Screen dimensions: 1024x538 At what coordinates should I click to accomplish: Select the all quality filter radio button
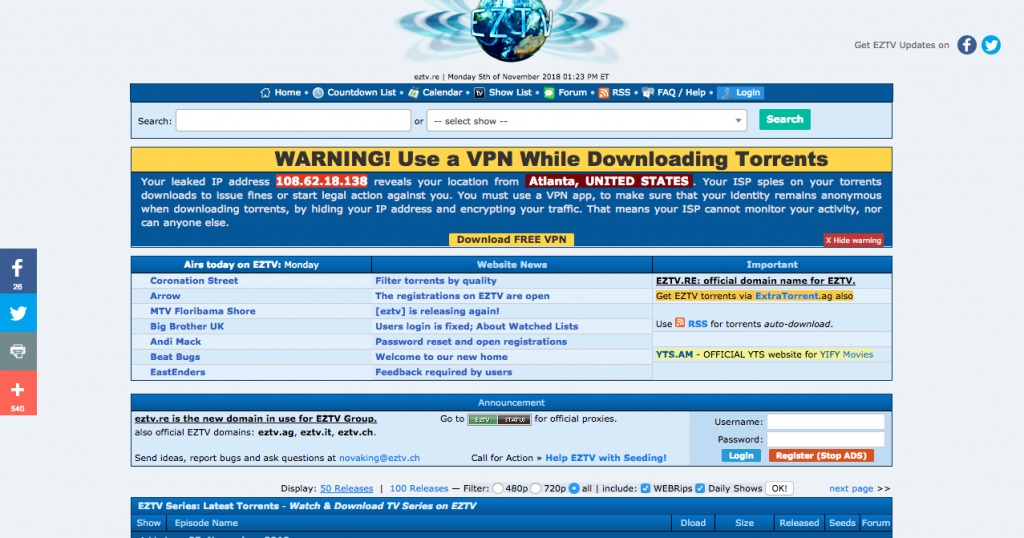[x=574, y=488]
